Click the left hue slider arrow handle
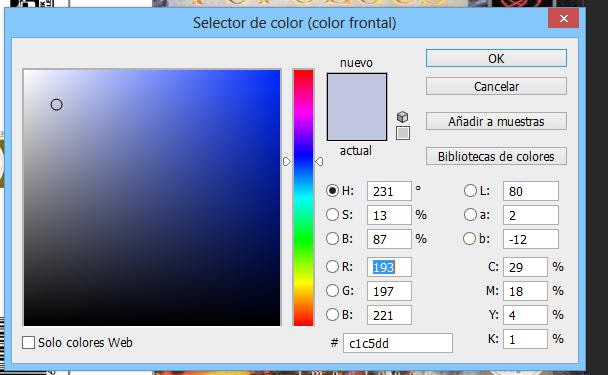The image size is (608, 375). click(x=287, y=161)
